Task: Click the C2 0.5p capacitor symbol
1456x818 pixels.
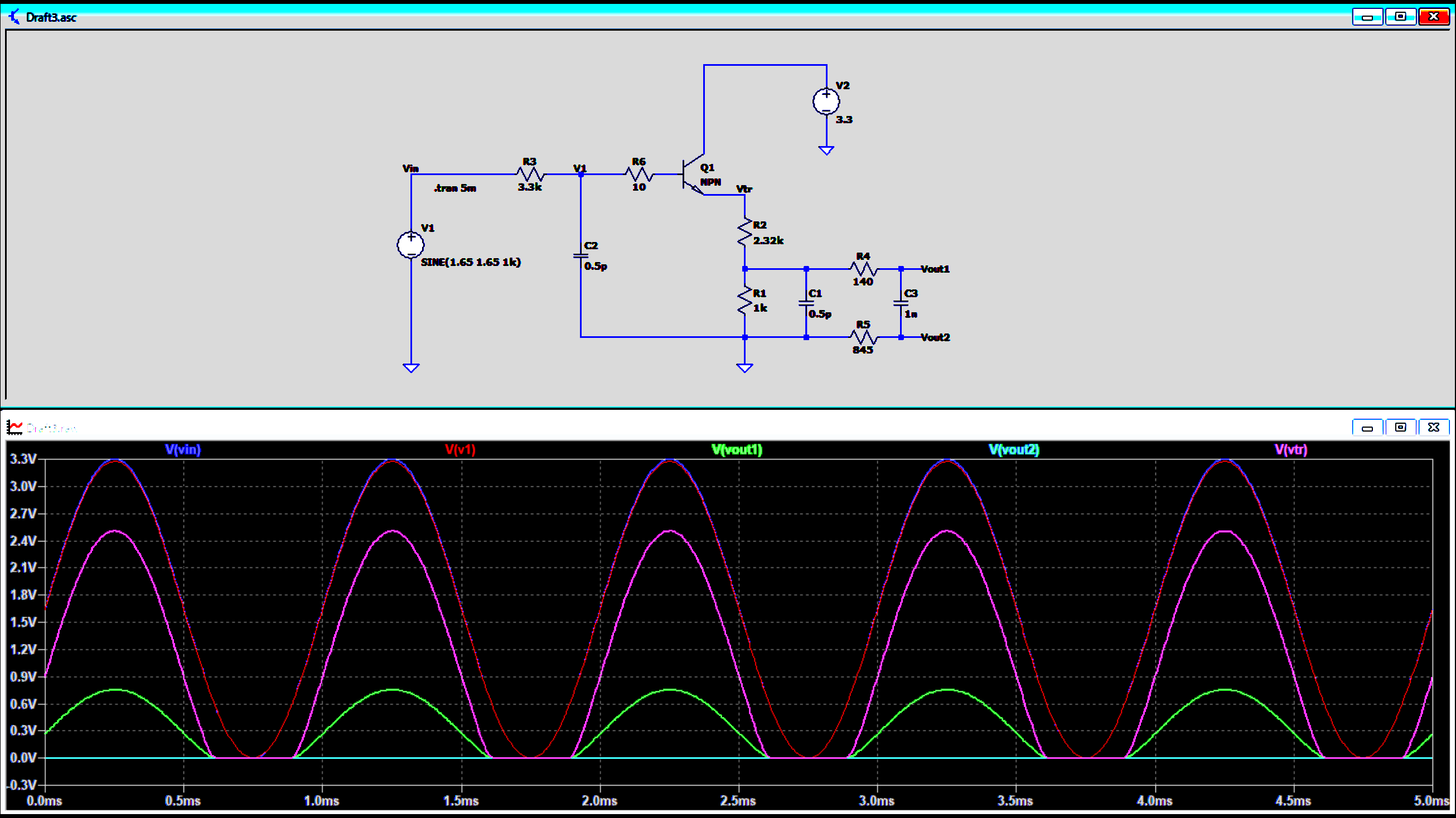Action: pos(581,256)
